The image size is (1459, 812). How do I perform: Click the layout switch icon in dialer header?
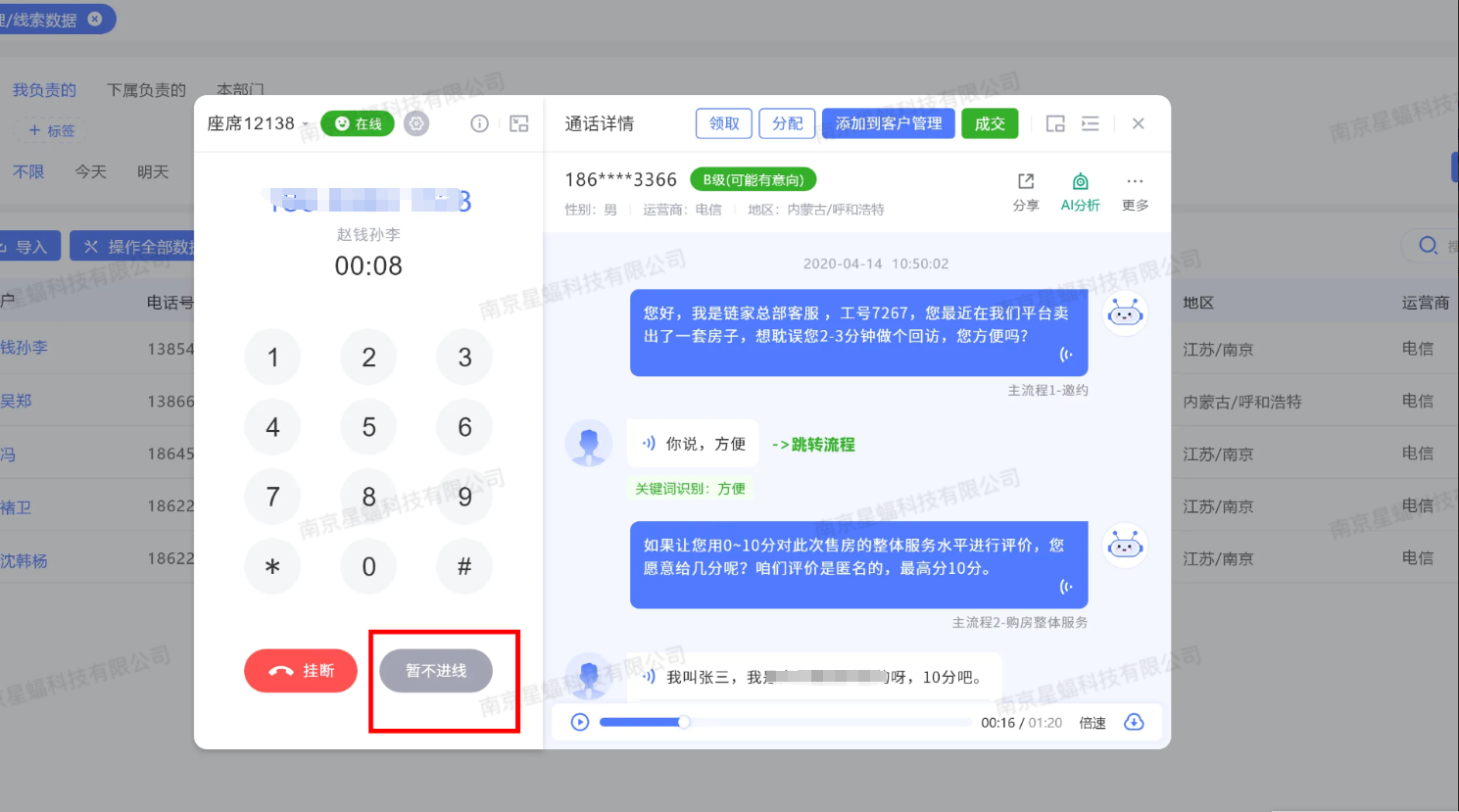519,123
